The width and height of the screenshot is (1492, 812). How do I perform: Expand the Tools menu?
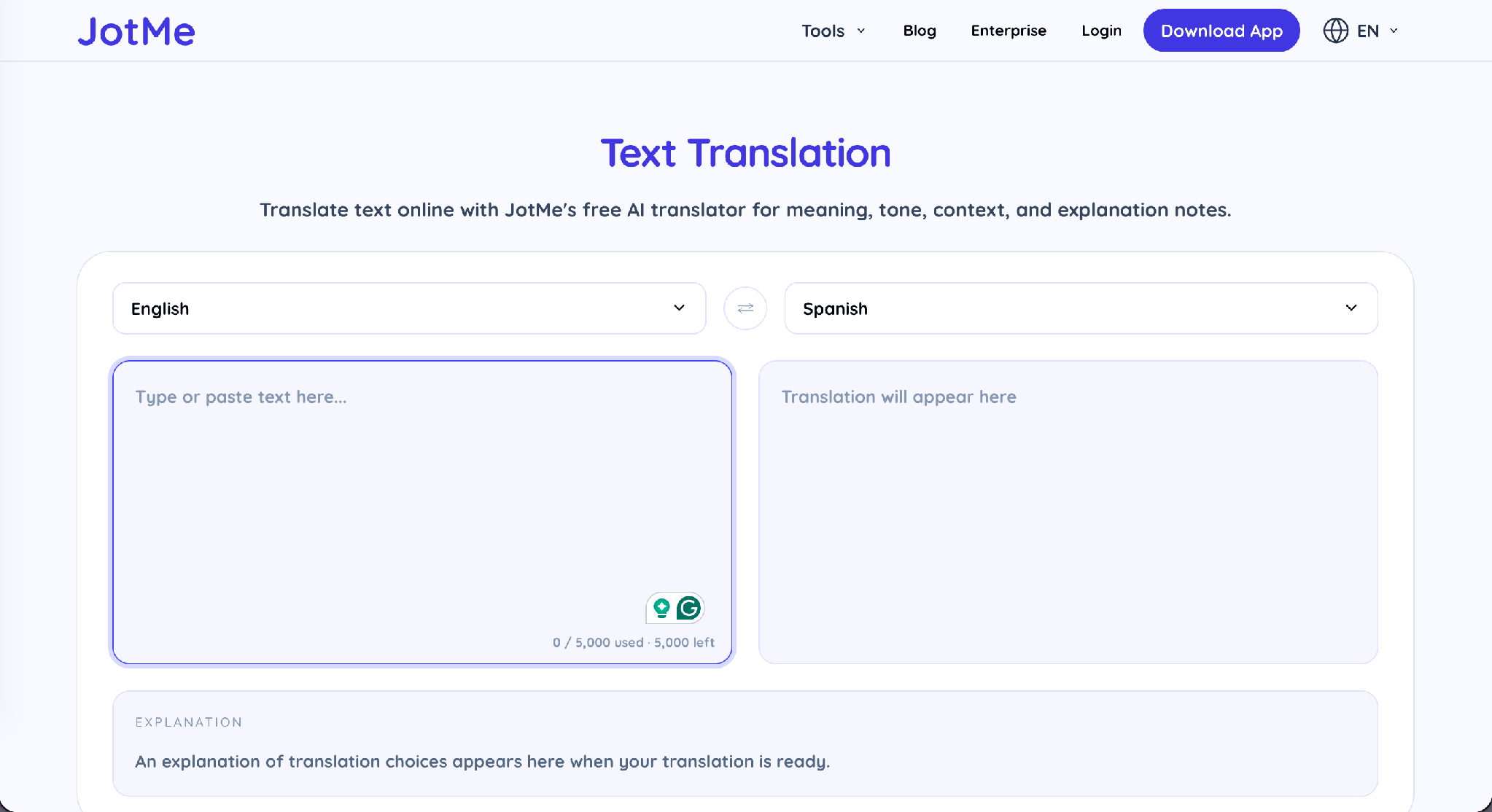coord(834,31)
